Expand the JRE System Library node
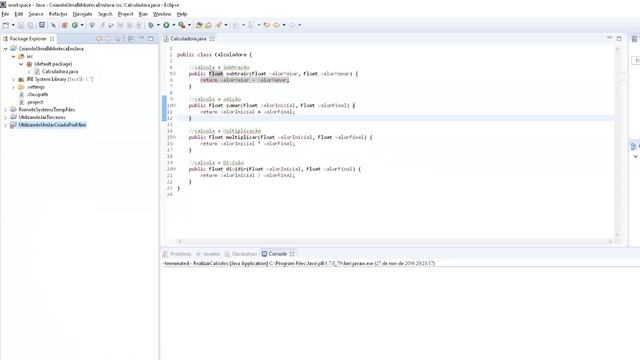Screen dimensions: 640x360 (13, 80)
